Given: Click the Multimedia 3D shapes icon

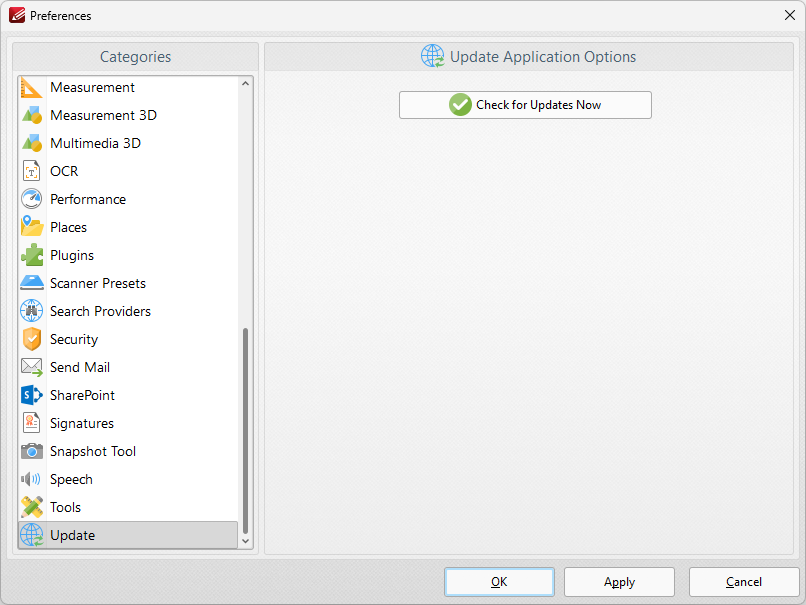Looking at the screenshot, I should [31, 143].
